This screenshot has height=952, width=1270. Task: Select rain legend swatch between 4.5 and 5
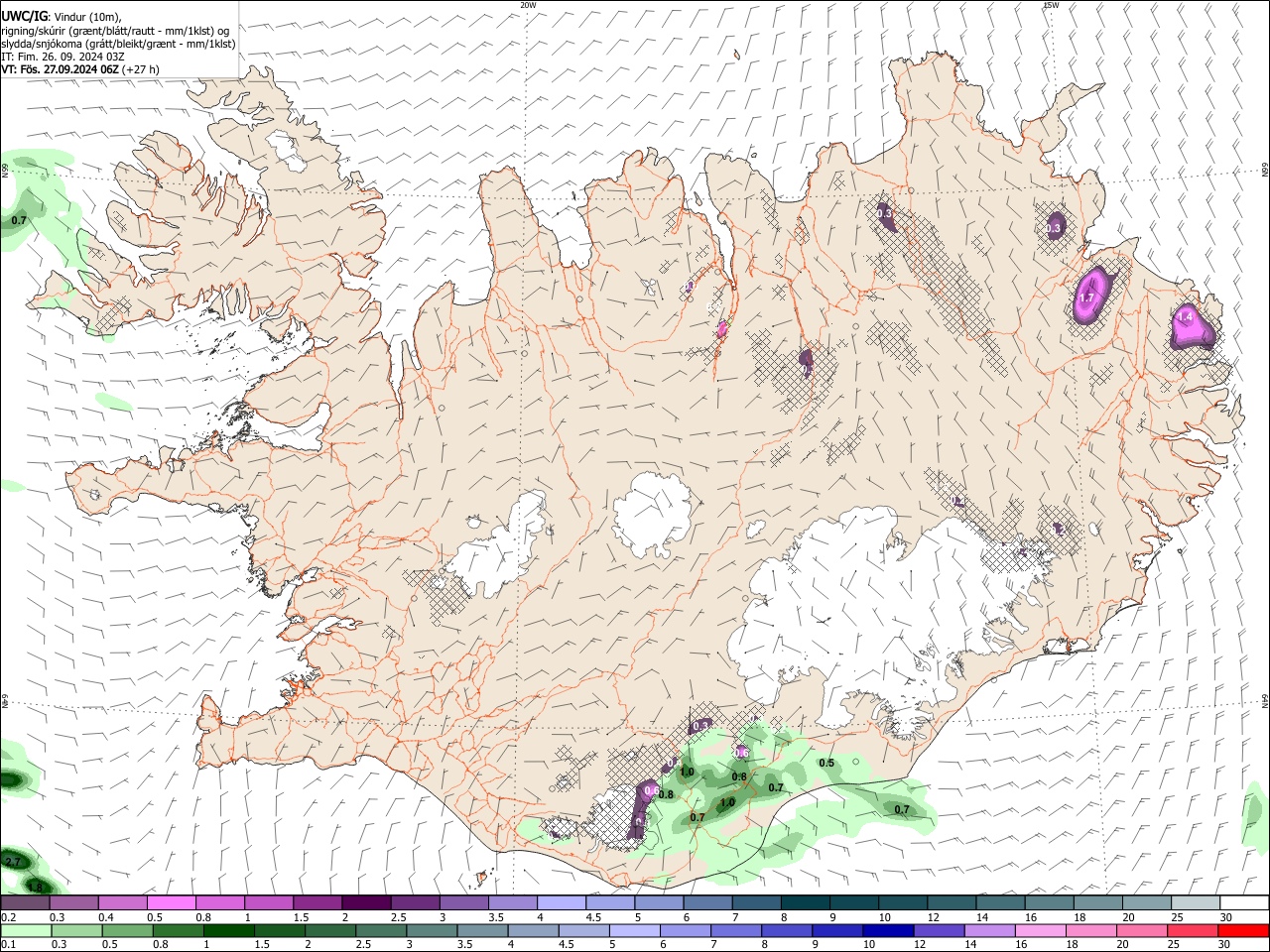[582, 930]
